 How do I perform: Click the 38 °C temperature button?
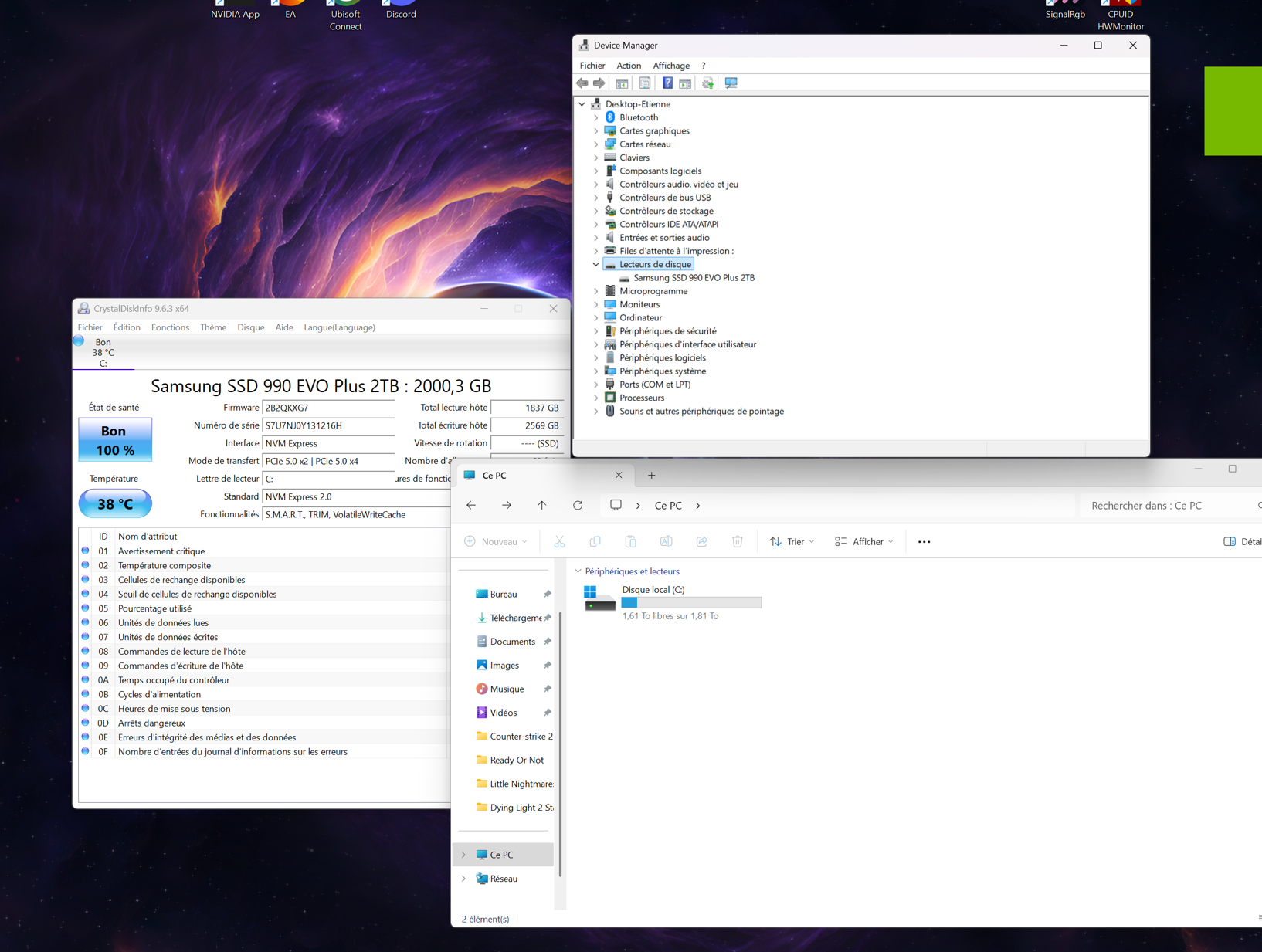point(115,504)
